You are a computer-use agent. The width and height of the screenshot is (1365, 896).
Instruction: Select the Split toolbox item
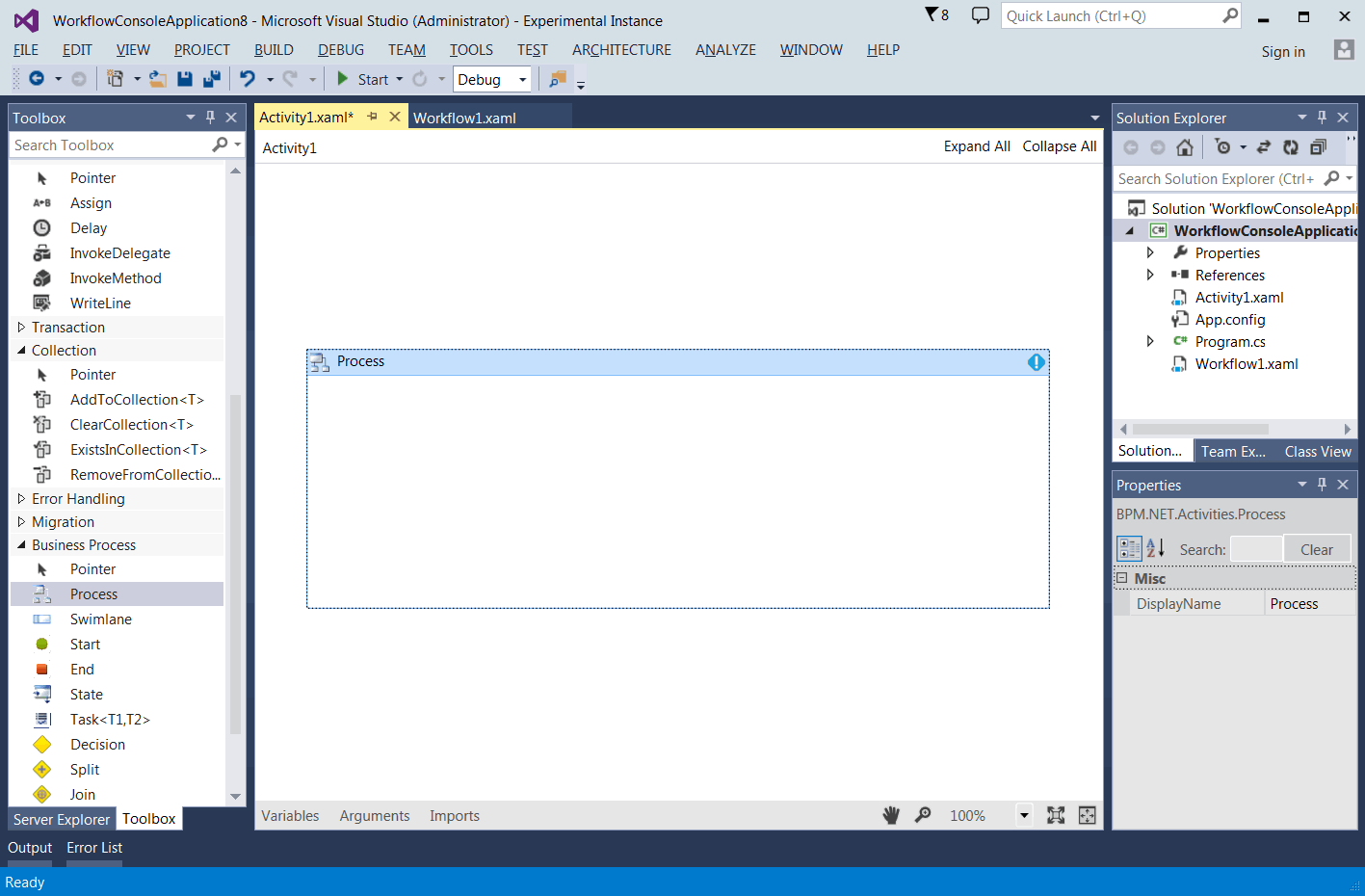coord(85,770)
